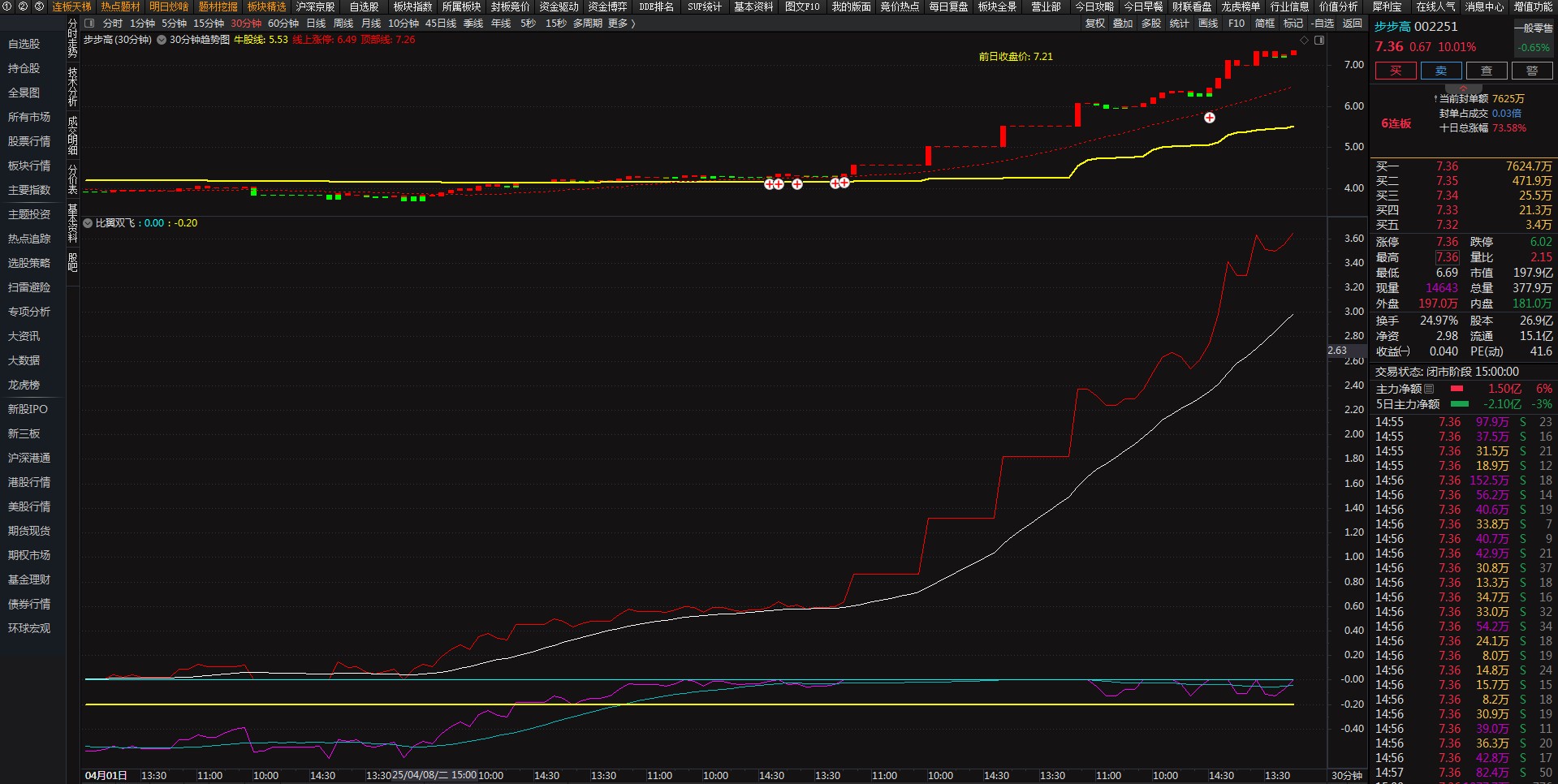
Task: Click 返回 back button
Action: click(x=1353, y=24)
